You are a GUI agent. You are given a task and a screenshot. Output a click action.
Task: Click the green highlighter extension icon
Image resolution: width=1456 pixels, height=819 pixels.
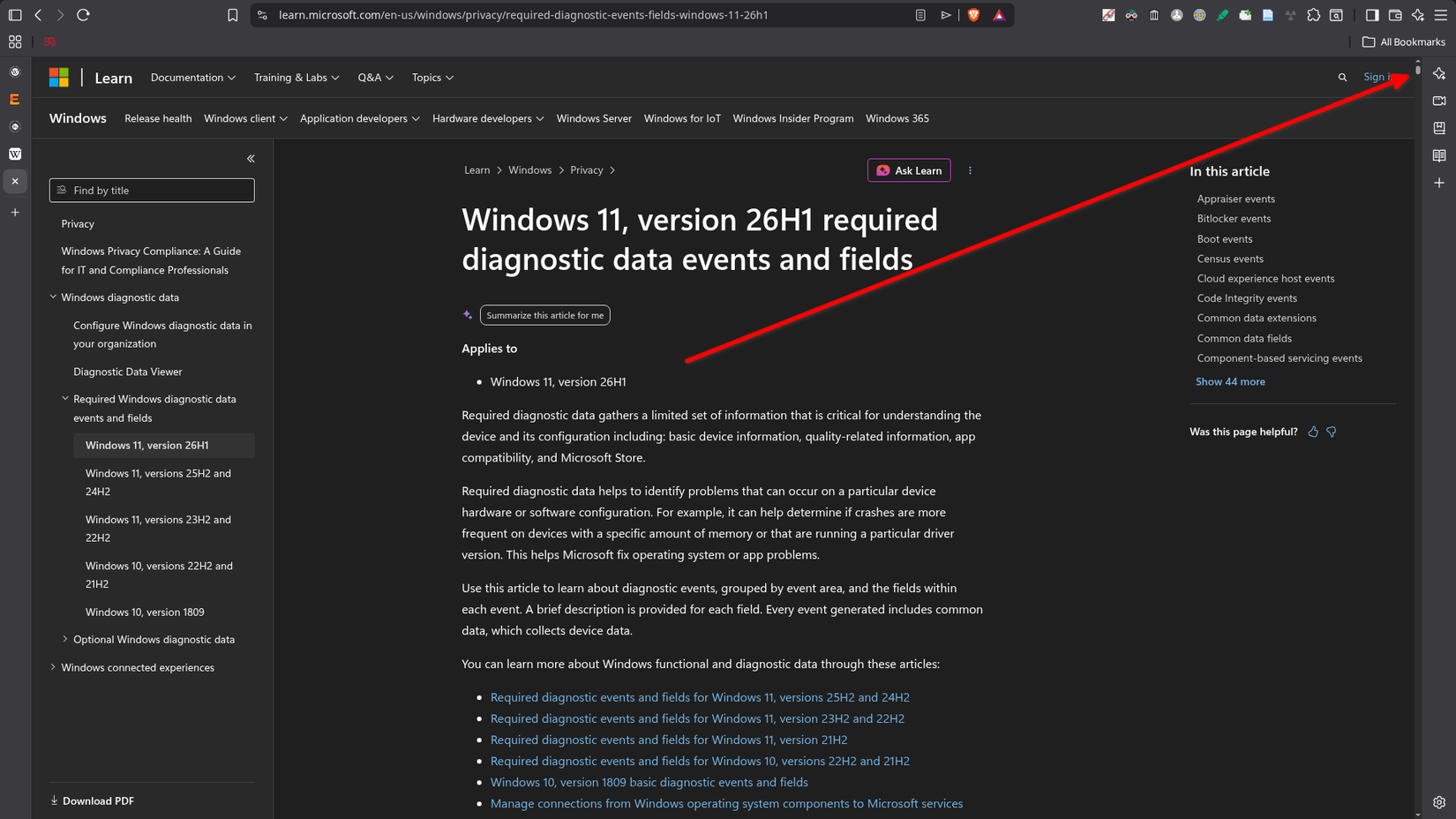point(1222,15)
